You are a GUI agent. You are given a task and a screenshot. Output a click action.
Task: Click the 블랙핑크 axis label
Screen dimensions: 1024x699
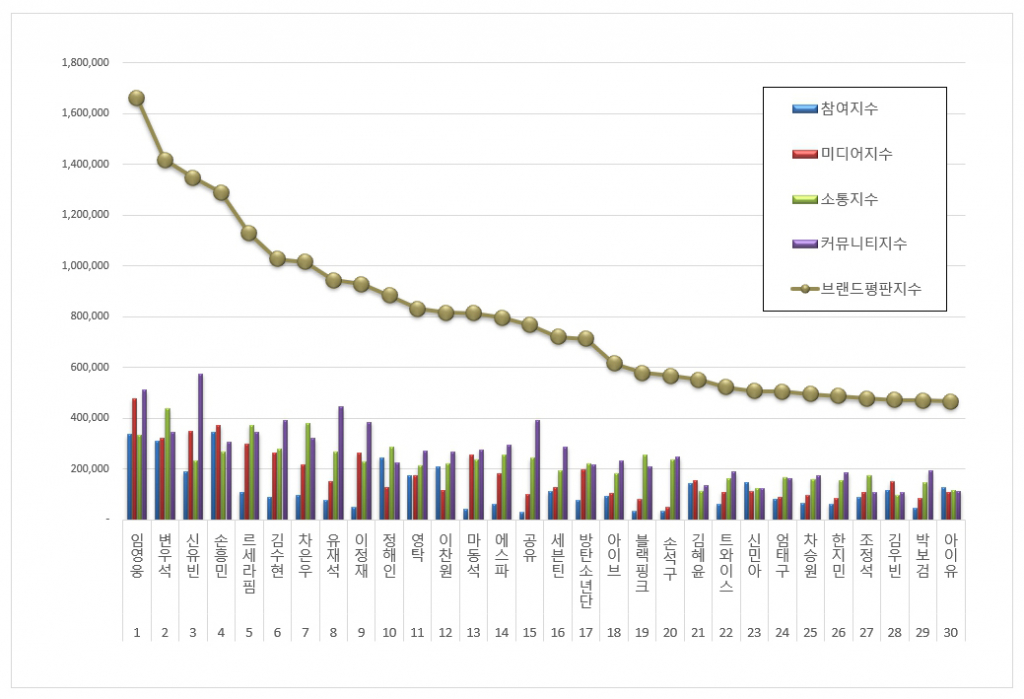click(642, 567)
